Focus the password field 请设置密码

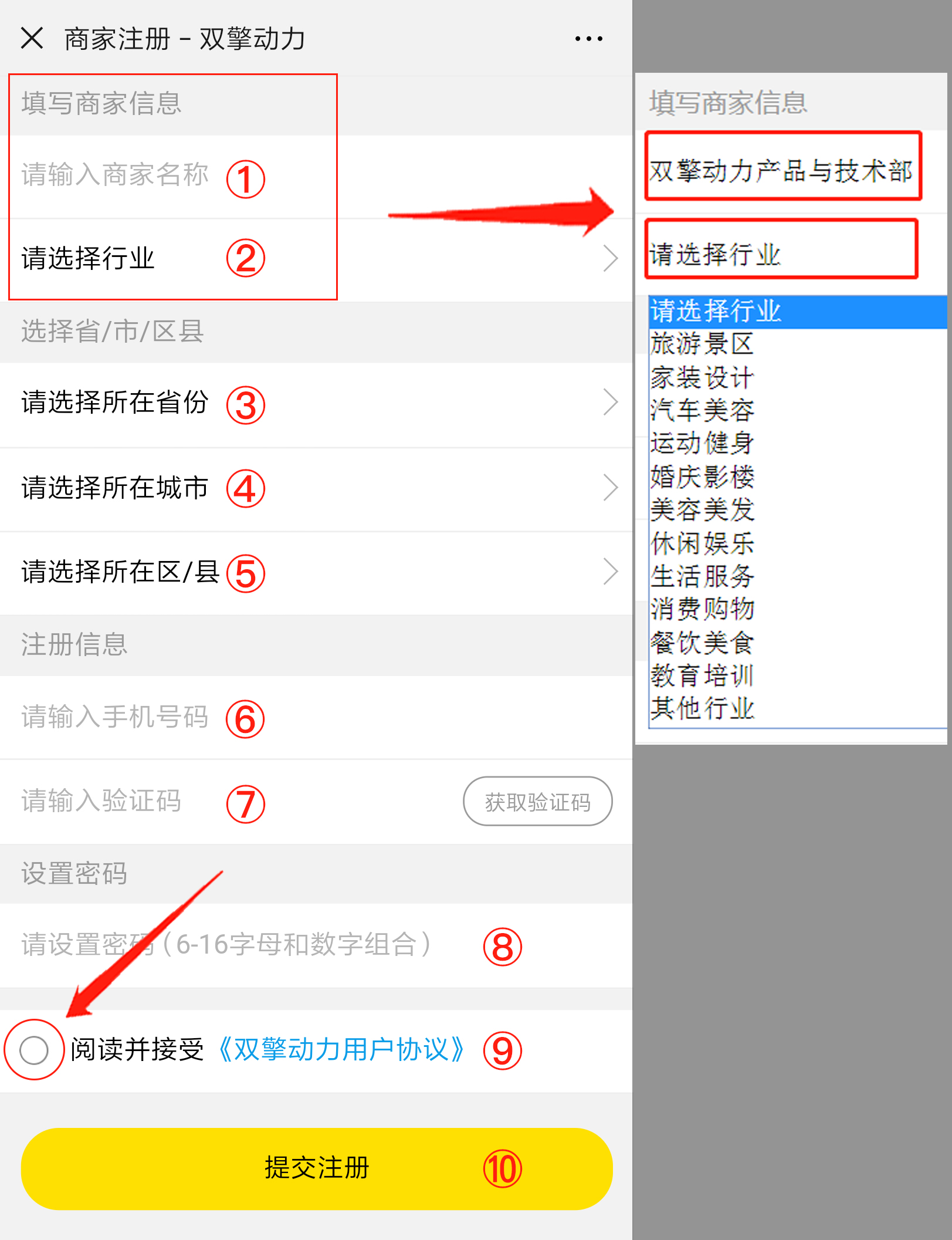click(x=316, y=945)
